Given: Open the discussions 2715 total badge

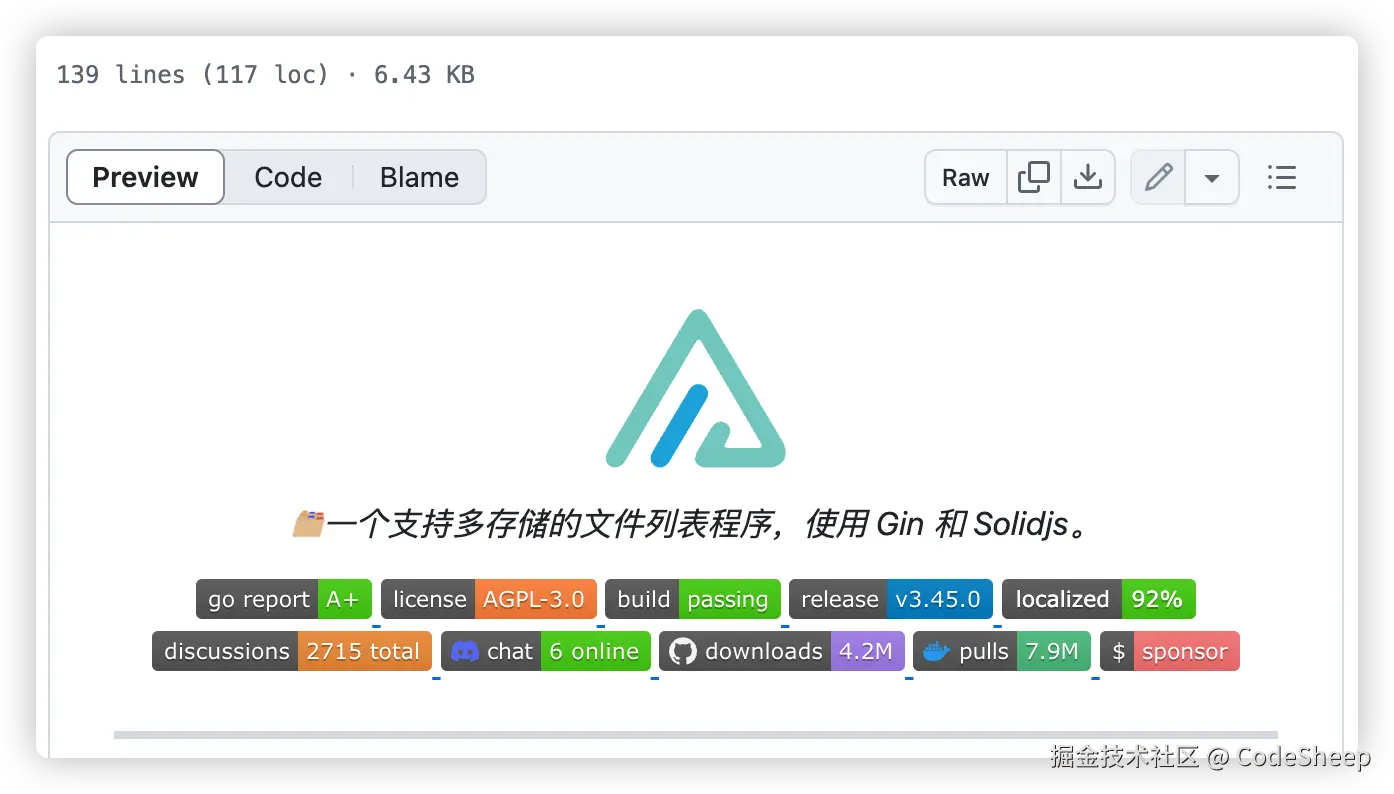Looking at the screenshot, I should pyautogui.click(x=292, y=651).
